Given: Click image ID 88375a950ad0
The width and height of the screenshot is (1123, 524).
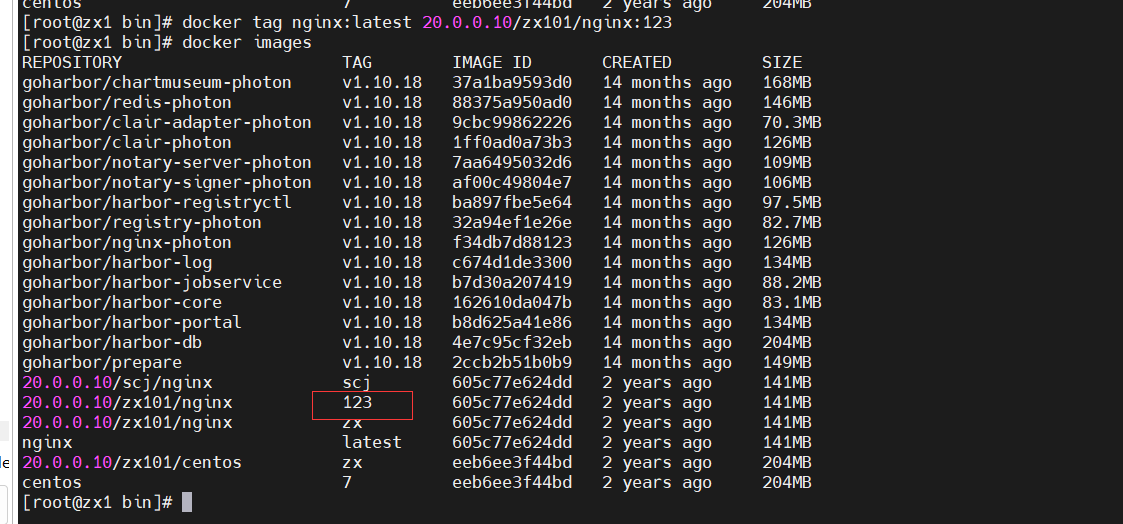Looking at the screenshot, I should [x=512, y=102].
